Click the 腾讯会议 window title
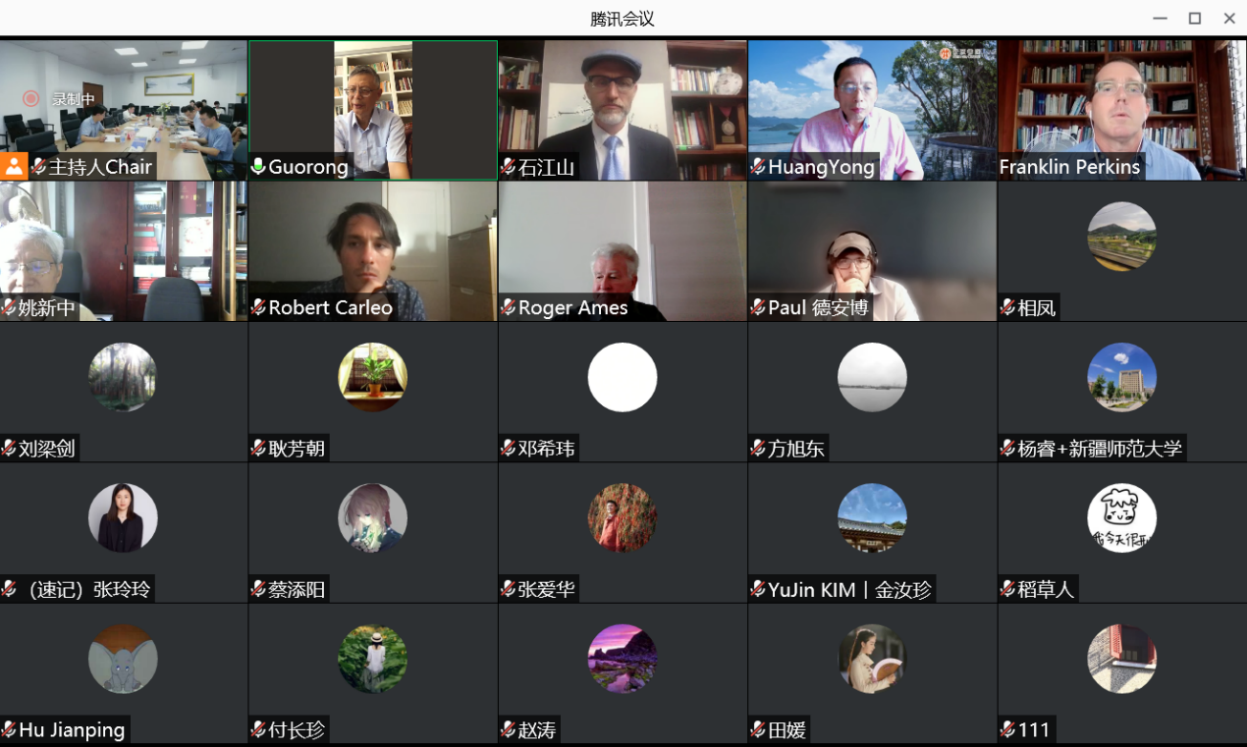 [622, 18]
